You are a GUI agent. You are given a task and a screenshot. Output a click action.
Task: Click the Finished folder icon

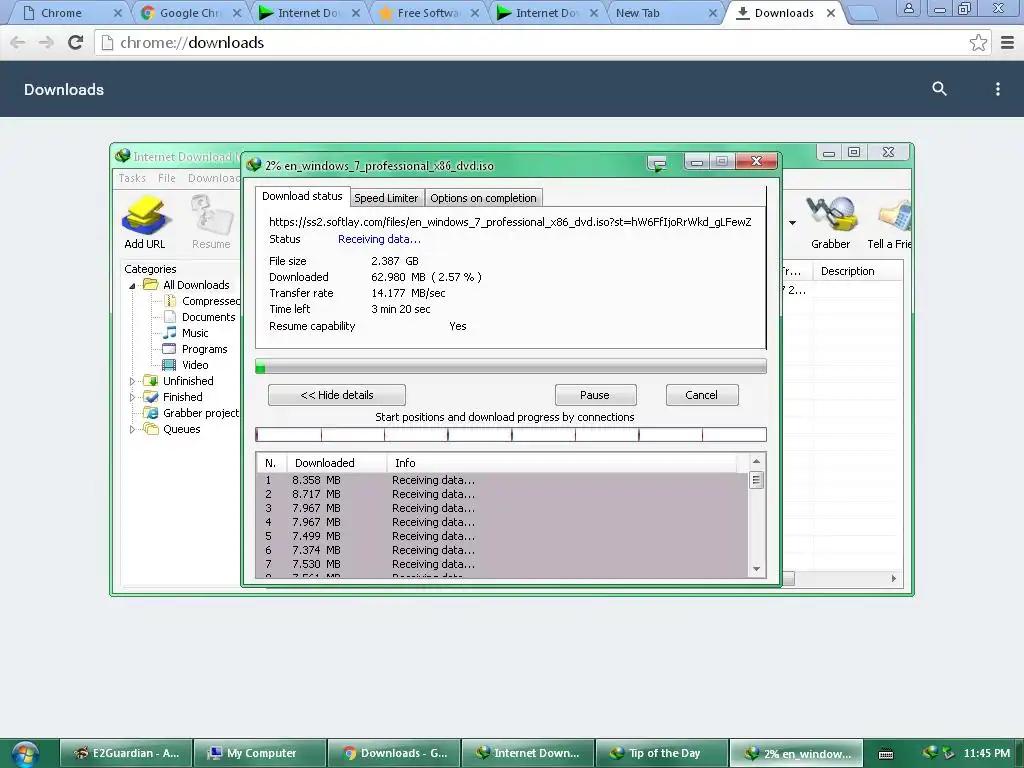tap(151, 396)
